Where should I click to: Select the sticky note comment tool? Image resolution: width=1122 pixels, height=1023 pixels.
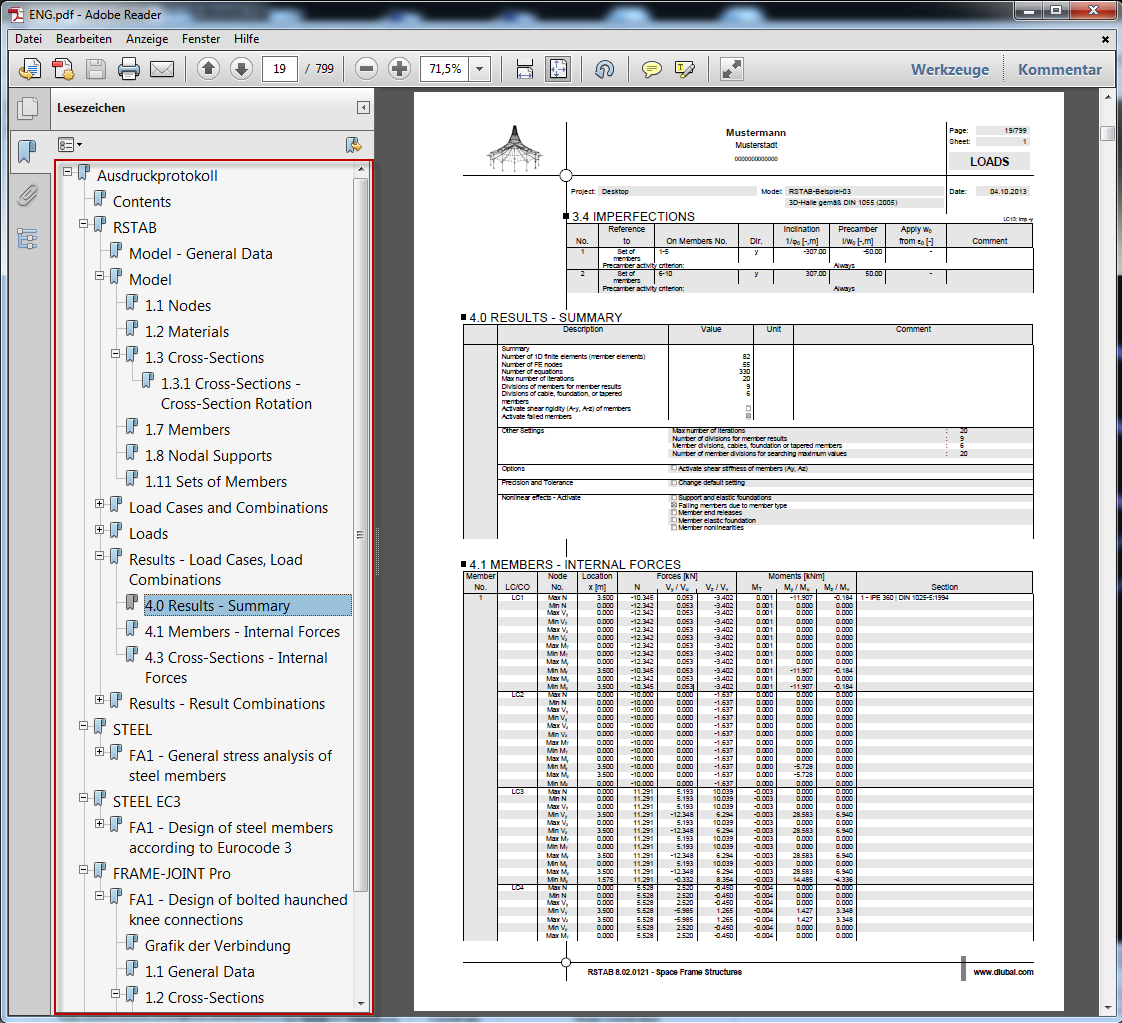[x=653, y=69]
